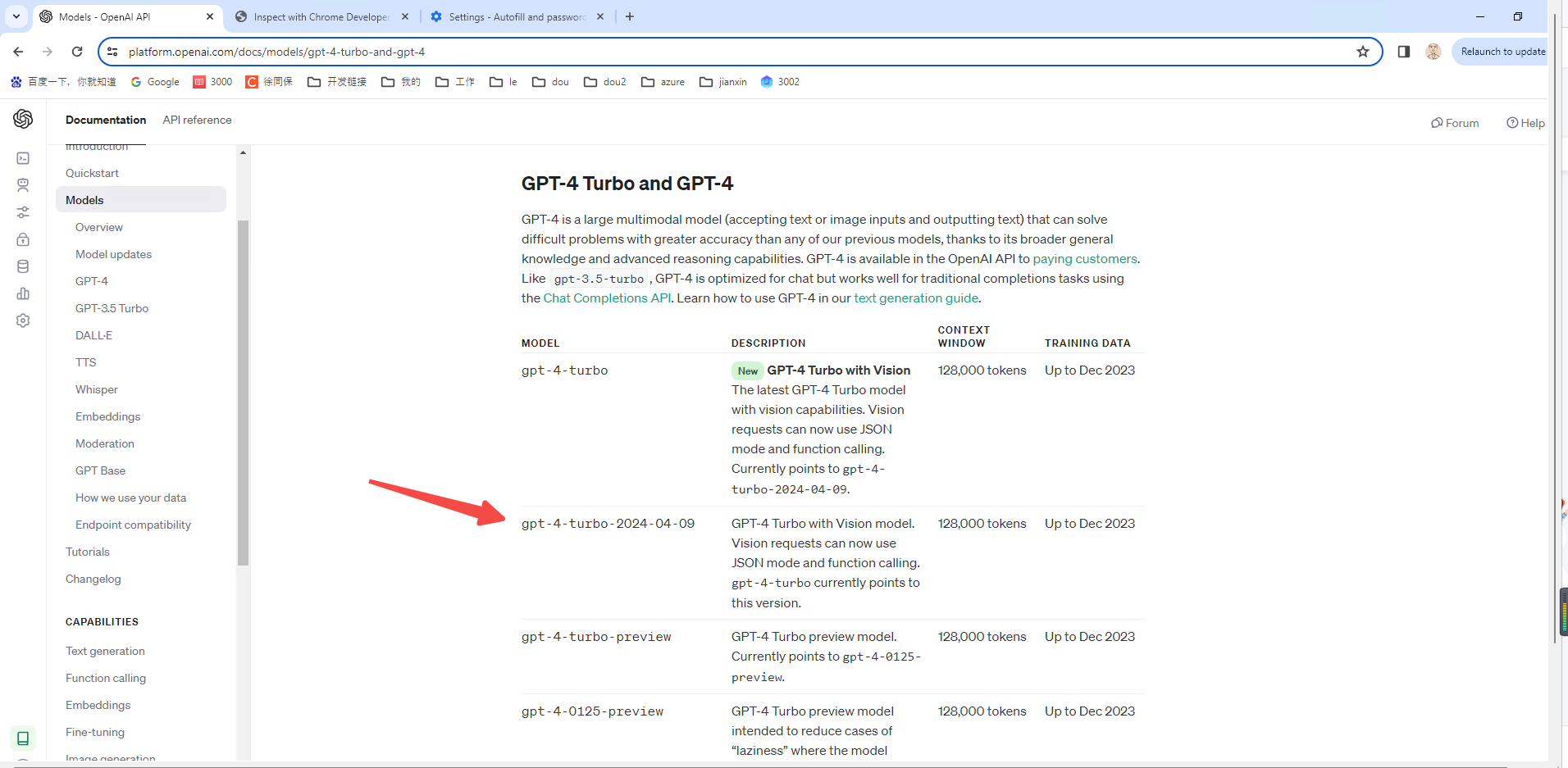Open the 工作 bookmarks folder
1568x768 pixels.
point(455,82)
